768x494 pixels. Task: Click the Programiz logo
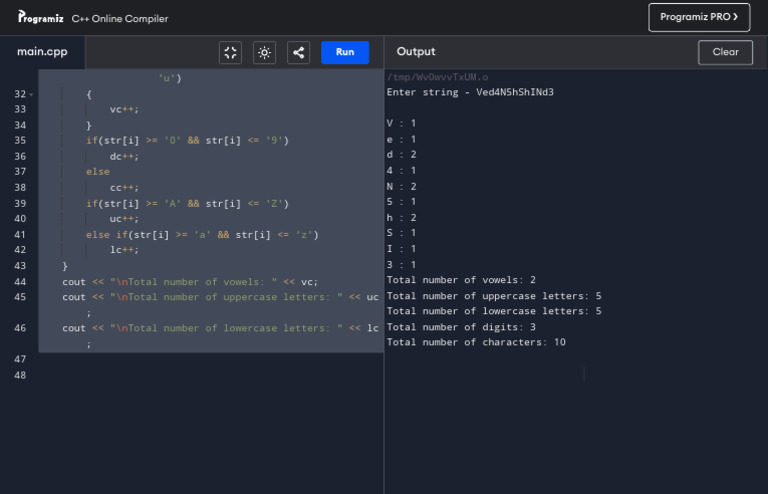(x=41, y=17)
